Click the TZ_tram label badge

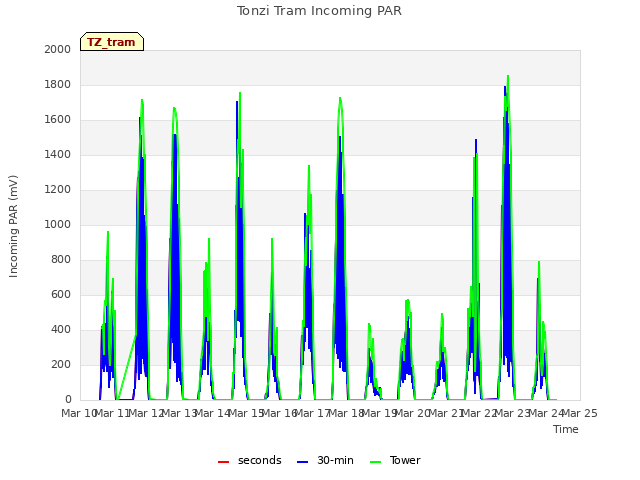tap(111, 42)
